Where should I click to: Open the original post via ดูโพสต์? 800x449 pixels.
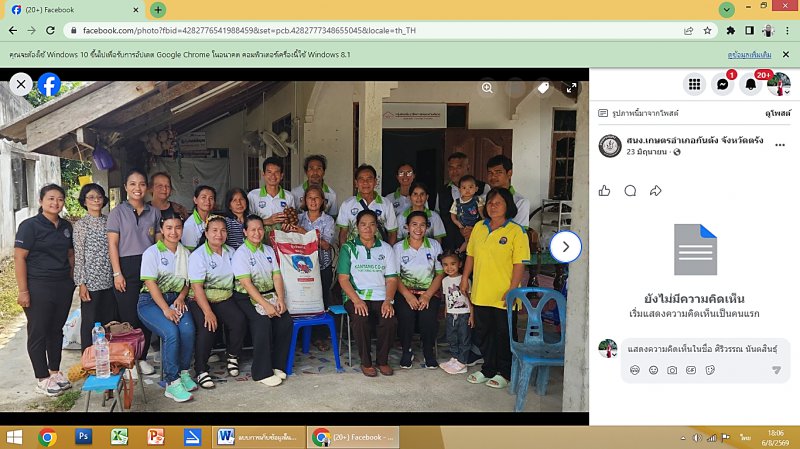(x=778, y=113)
